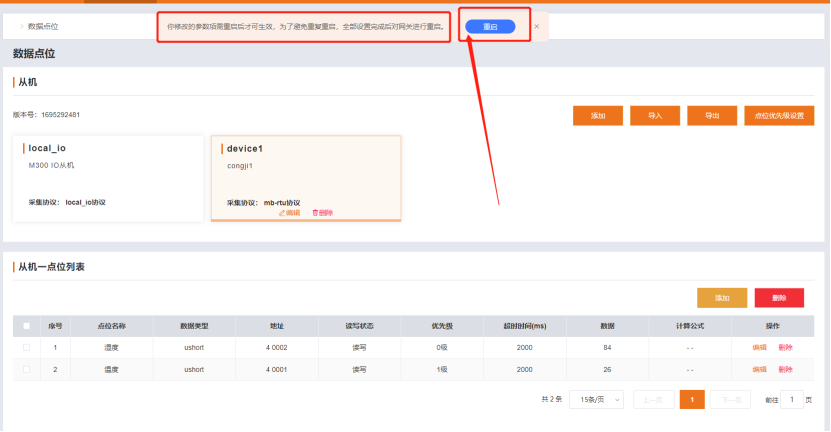Click the 前往 page number input field

pyautogui.click(x=791, y=399)
